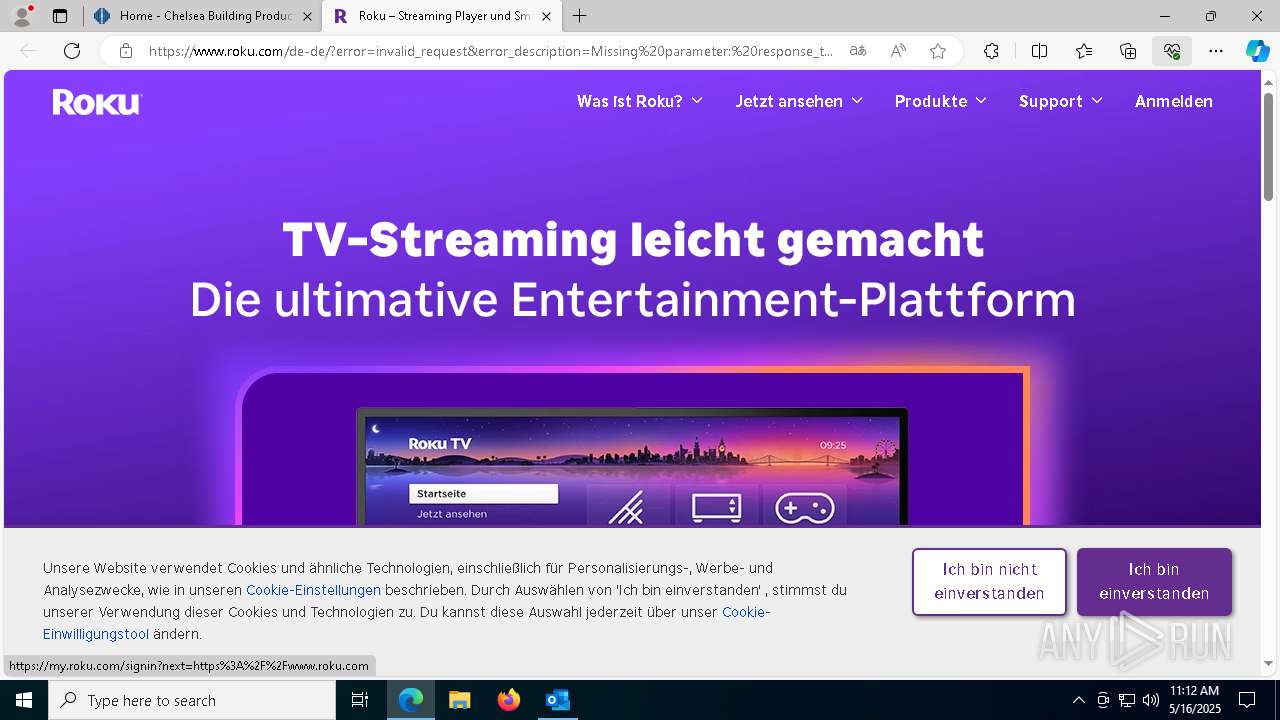Click the Roku TV screen image

(x=632, y=467)
